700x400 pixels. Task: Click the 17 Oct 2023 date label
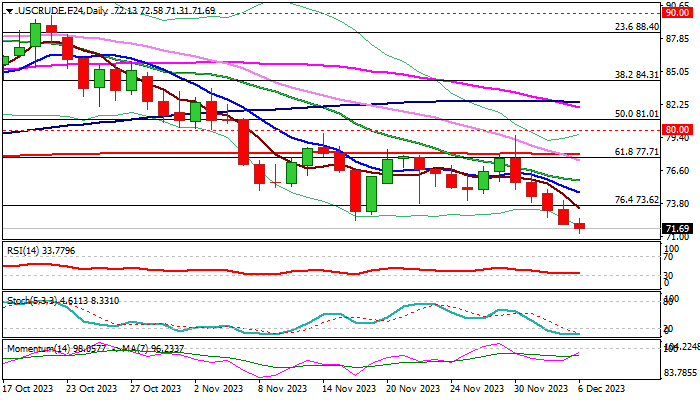[x=28, y=388]
